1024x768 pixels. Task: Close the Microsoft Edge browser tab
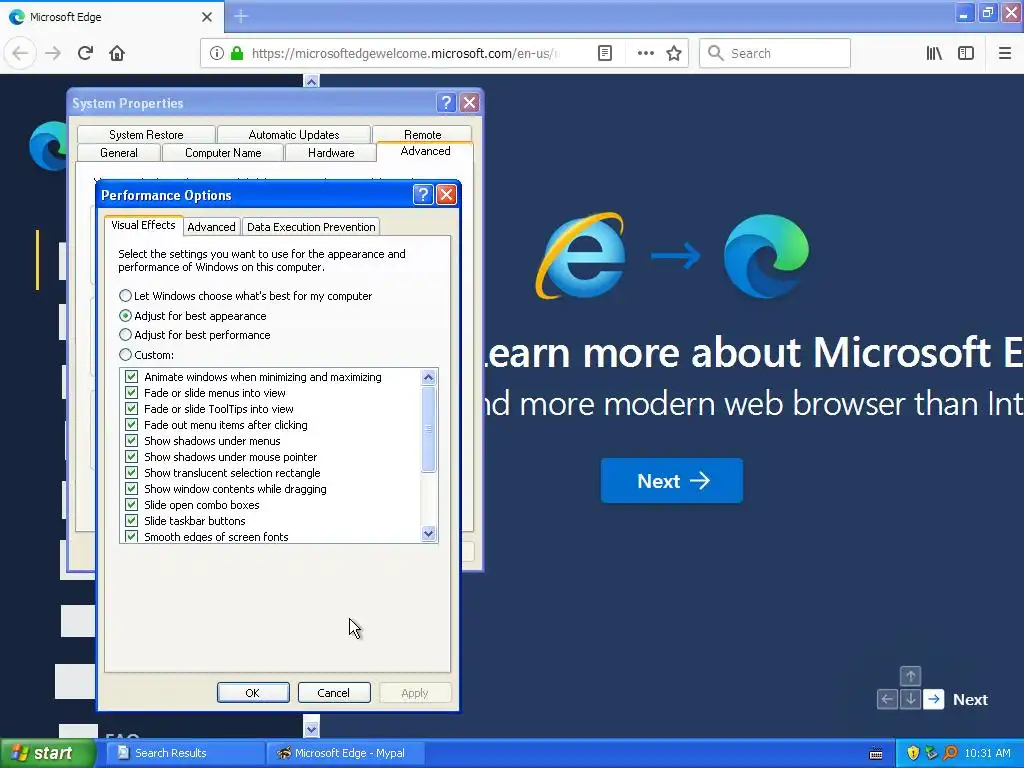tap(207, 17)
